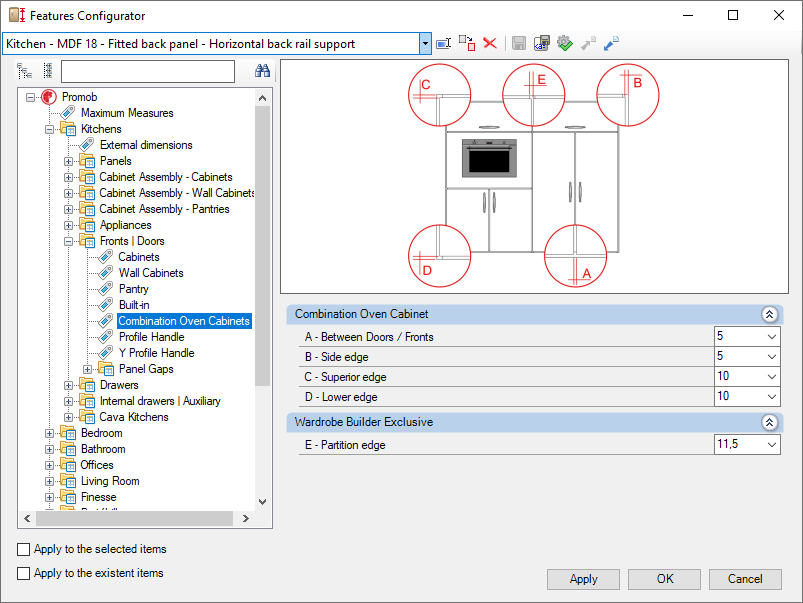The width and height of the screenshot is (803, 603).
Task: Open C - Superior edge value dropdown
Action: coord(772,377)
